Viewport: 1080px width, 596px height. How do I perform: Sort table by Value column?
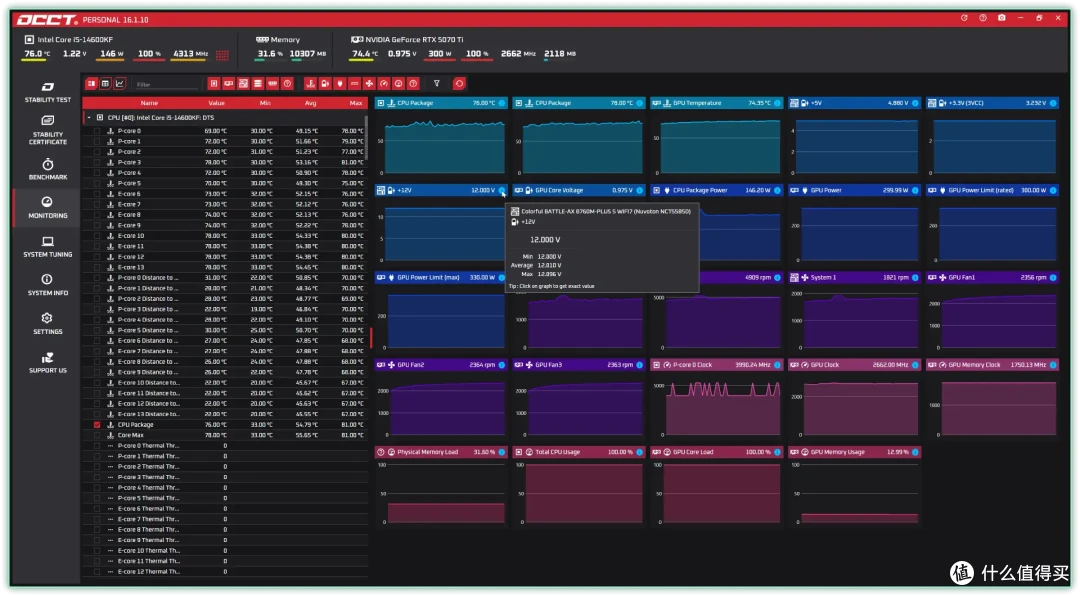pos(216,103)
